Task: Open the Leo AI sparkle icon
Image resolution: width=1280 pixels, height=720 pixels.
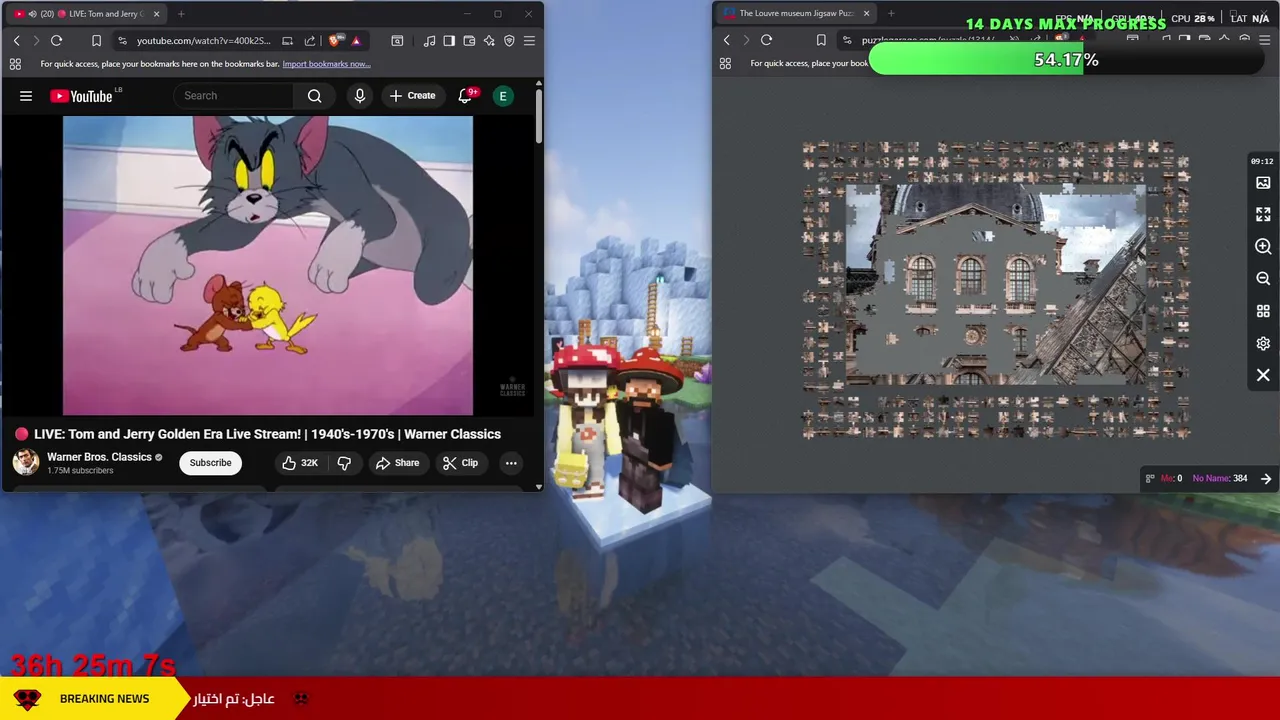Action: tap(489, 41)
